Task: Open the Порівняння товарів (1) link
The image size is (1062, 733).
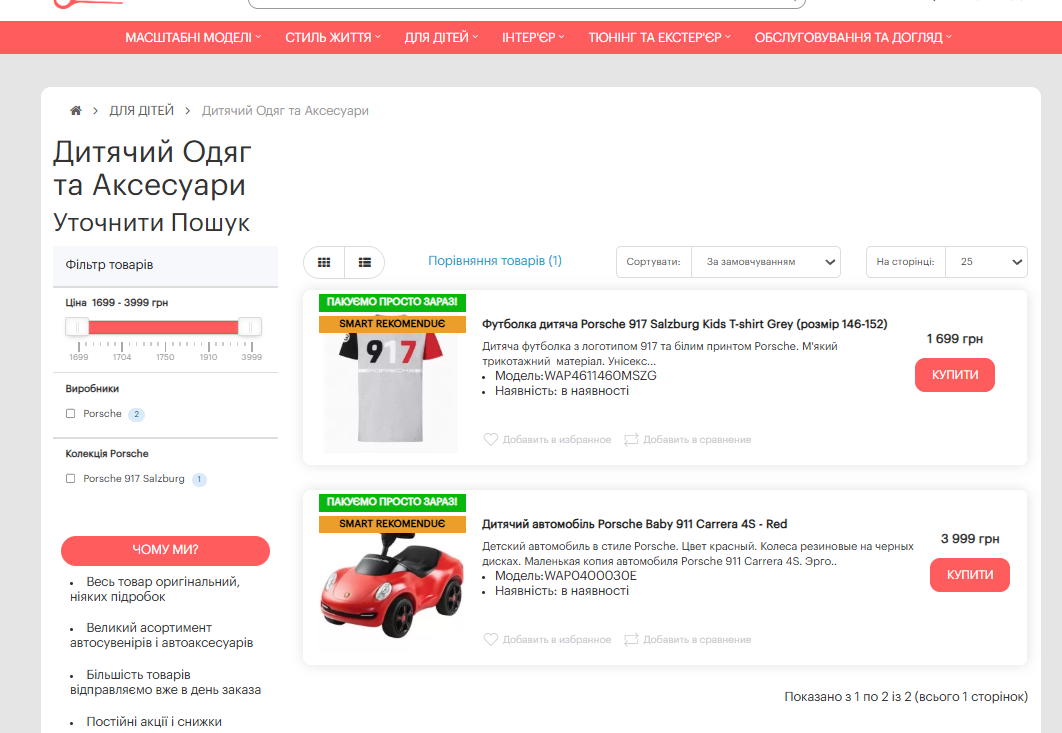Action: 495,261
